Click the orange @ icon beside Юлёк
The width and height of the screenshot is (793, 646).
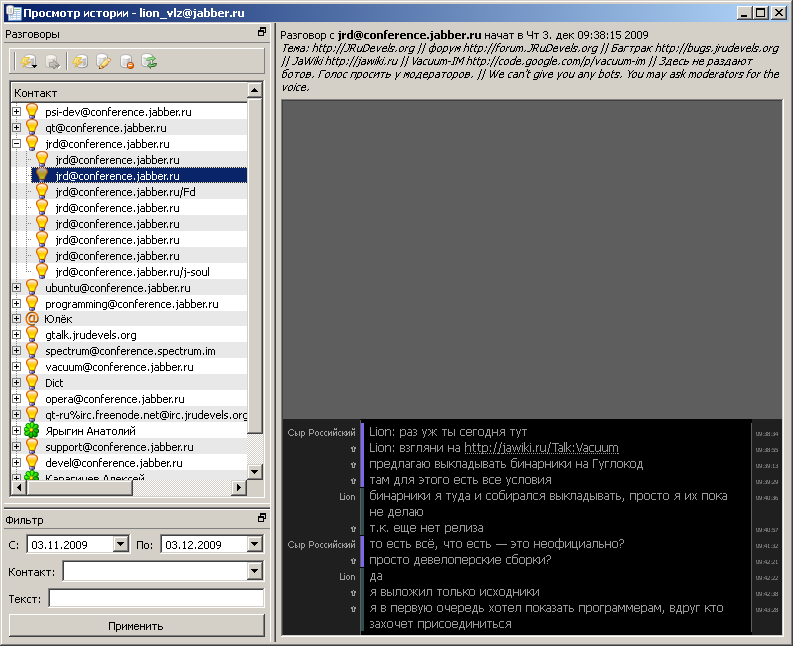(x=32, y=319)
